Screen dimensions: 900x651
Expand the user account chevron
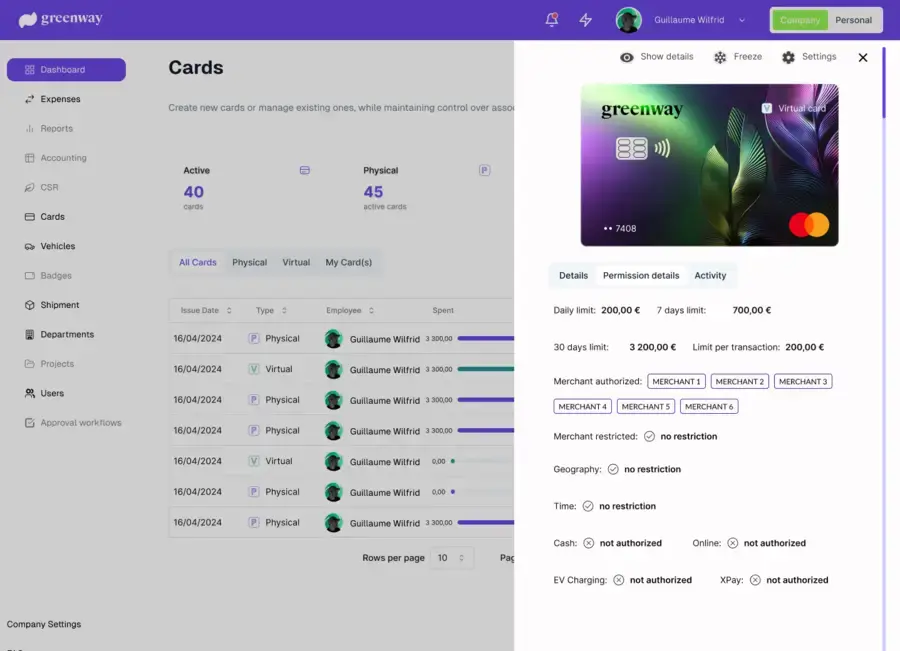tap(742, 20)
